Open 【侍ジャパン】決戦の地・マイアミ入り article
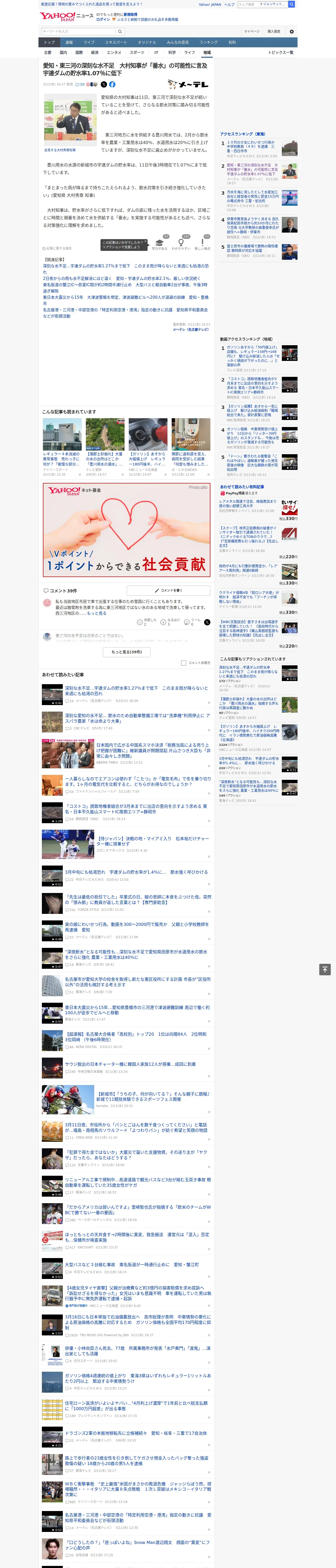 coord(153,841)
